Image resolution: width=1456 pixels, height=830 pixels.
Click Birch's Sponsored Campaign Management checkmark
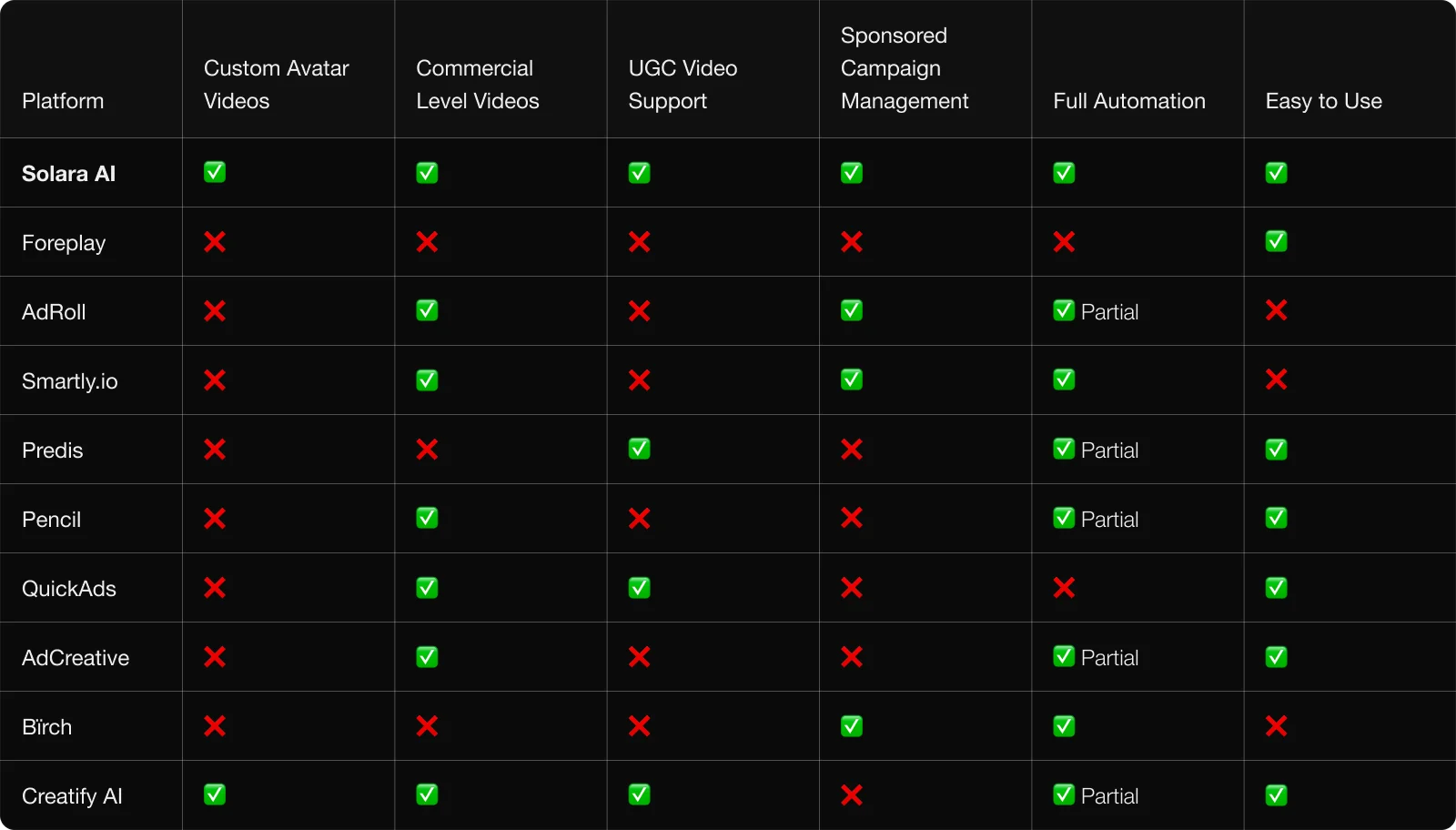tap(852, 726)
